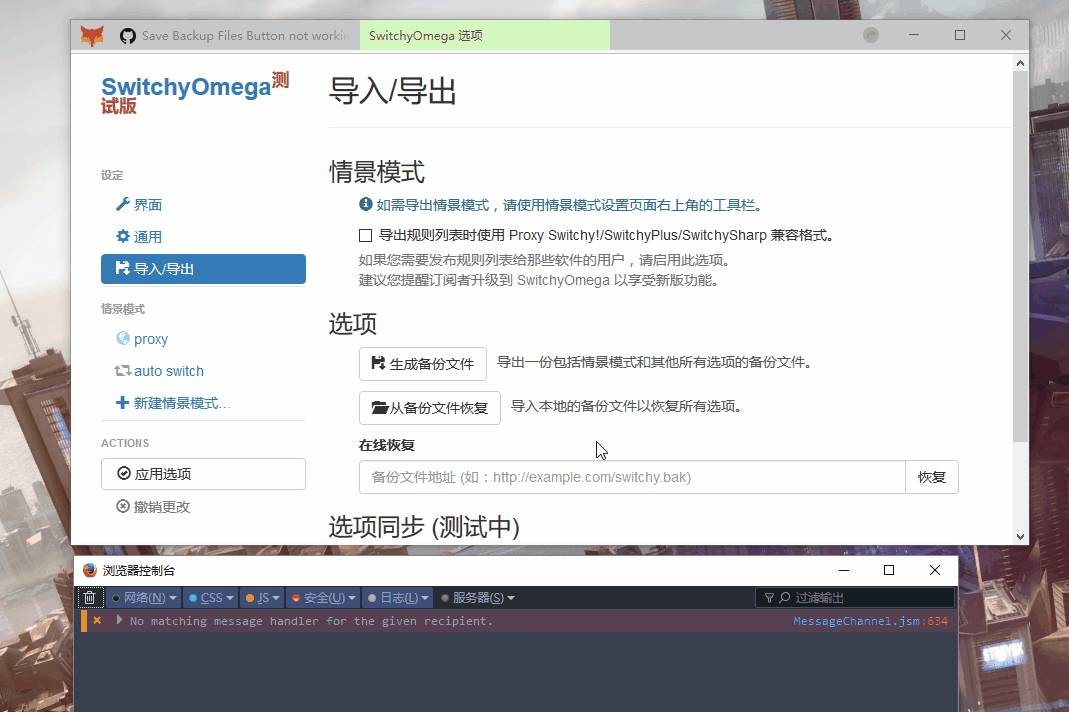Click the globe icon beside proxy
The image size is (1069, 712).
coord(123,338)
